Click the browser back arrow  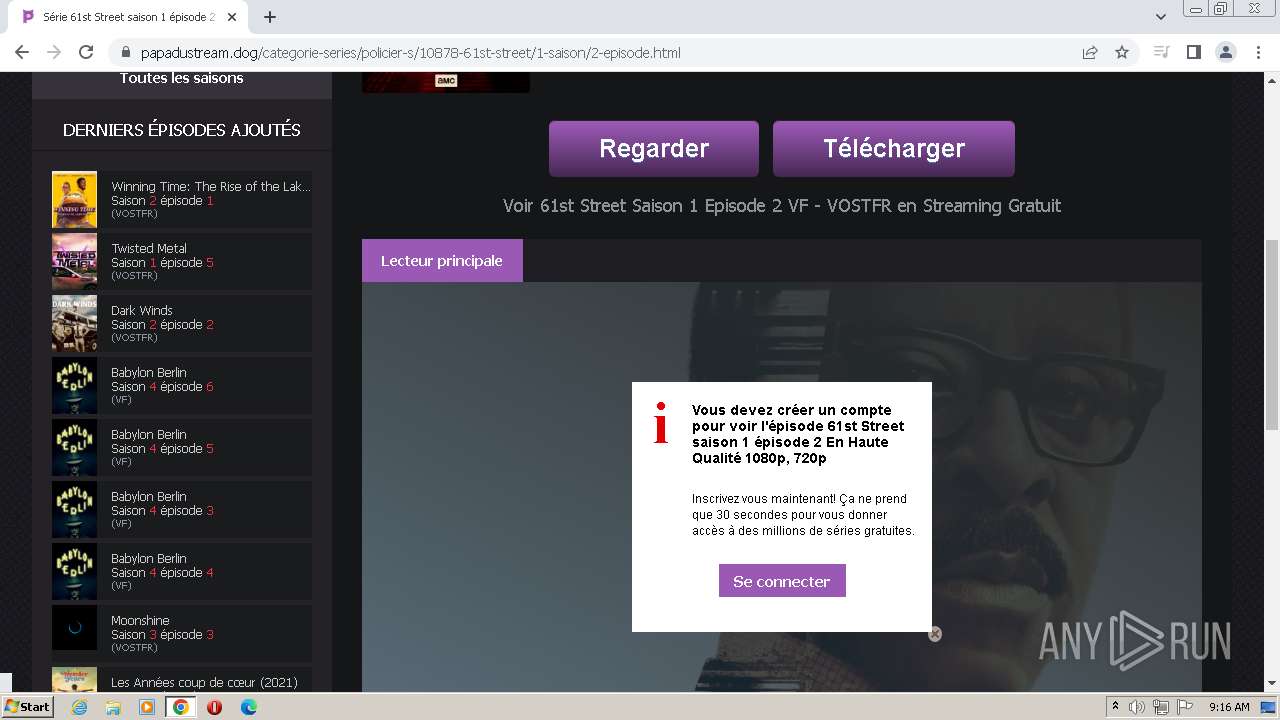point(22,52)
